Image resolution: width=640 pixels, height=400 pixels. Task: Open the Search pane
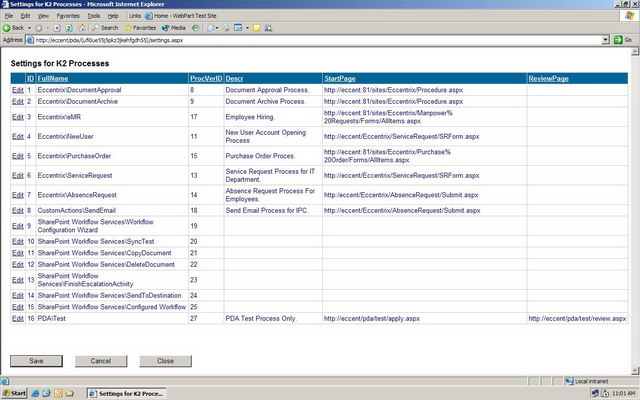coord(105,28)
